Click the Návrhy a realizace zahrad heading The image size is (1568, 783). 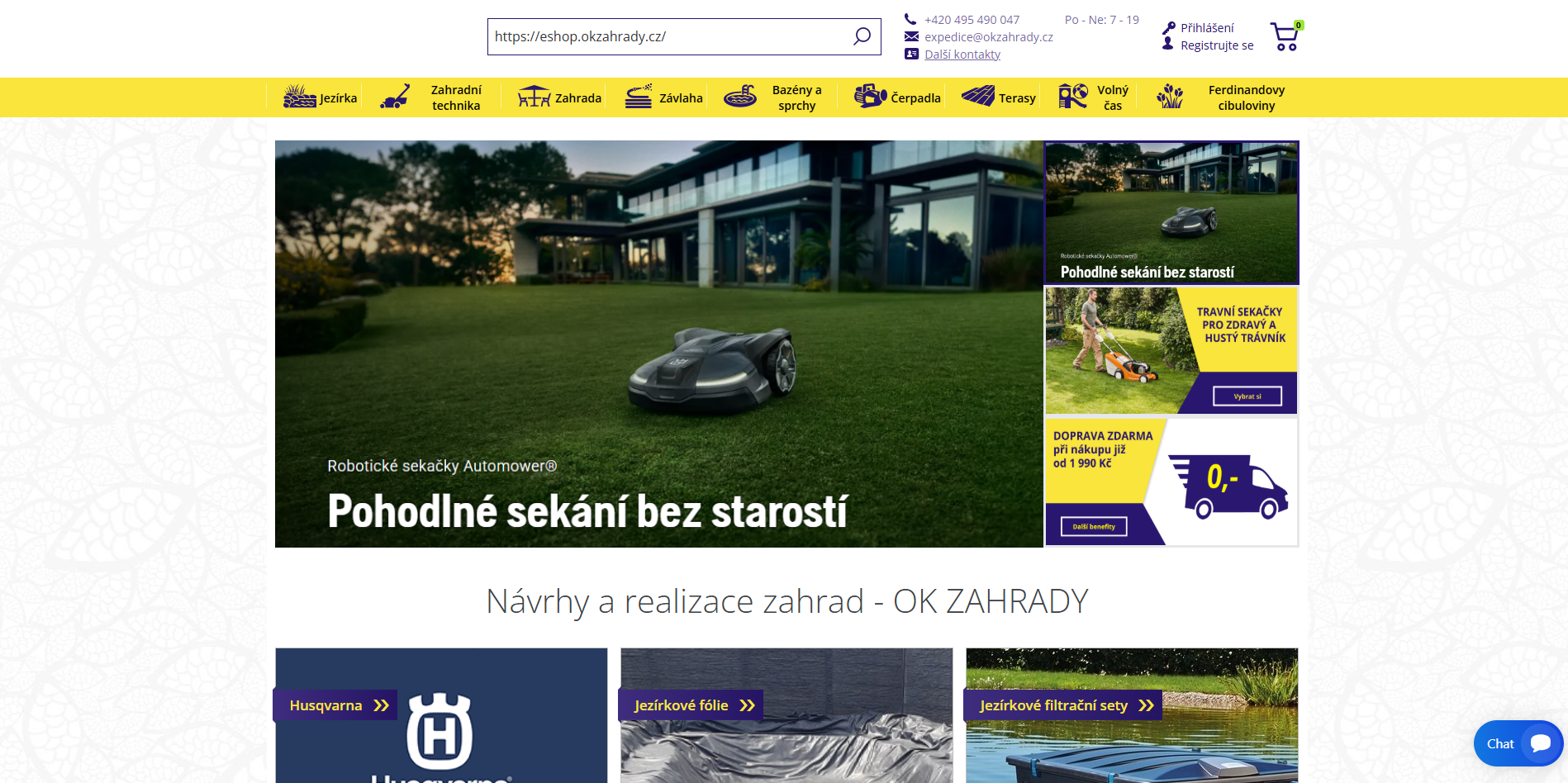point(786,601)
